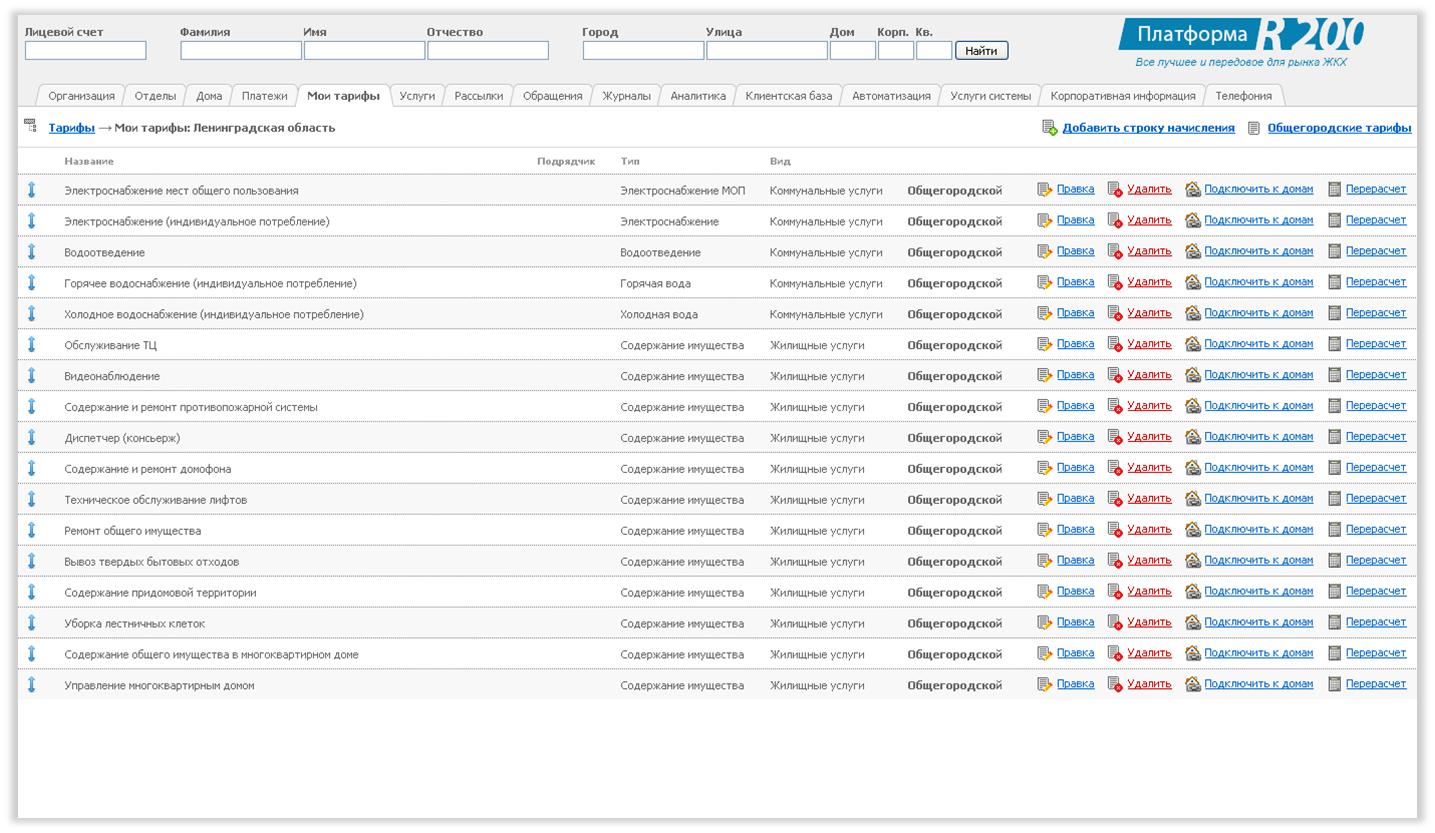1435x833 pixels.
Task: Click edit icon in Электроснабжение мест общего пользования row
Action: pyautogui.click(x=1045, y=190)
